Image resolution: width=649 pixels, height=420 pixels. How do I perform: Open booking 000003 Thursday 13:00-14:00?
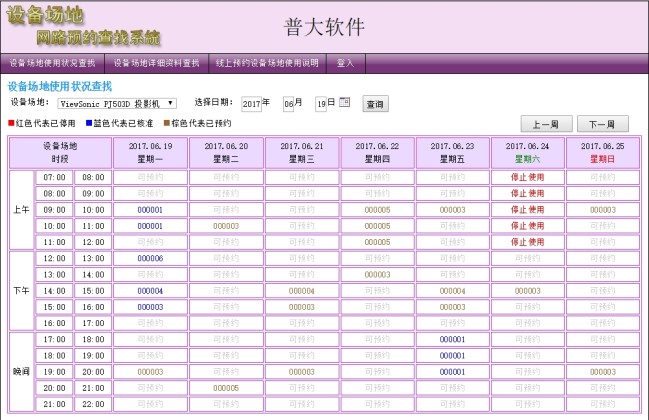377,274
